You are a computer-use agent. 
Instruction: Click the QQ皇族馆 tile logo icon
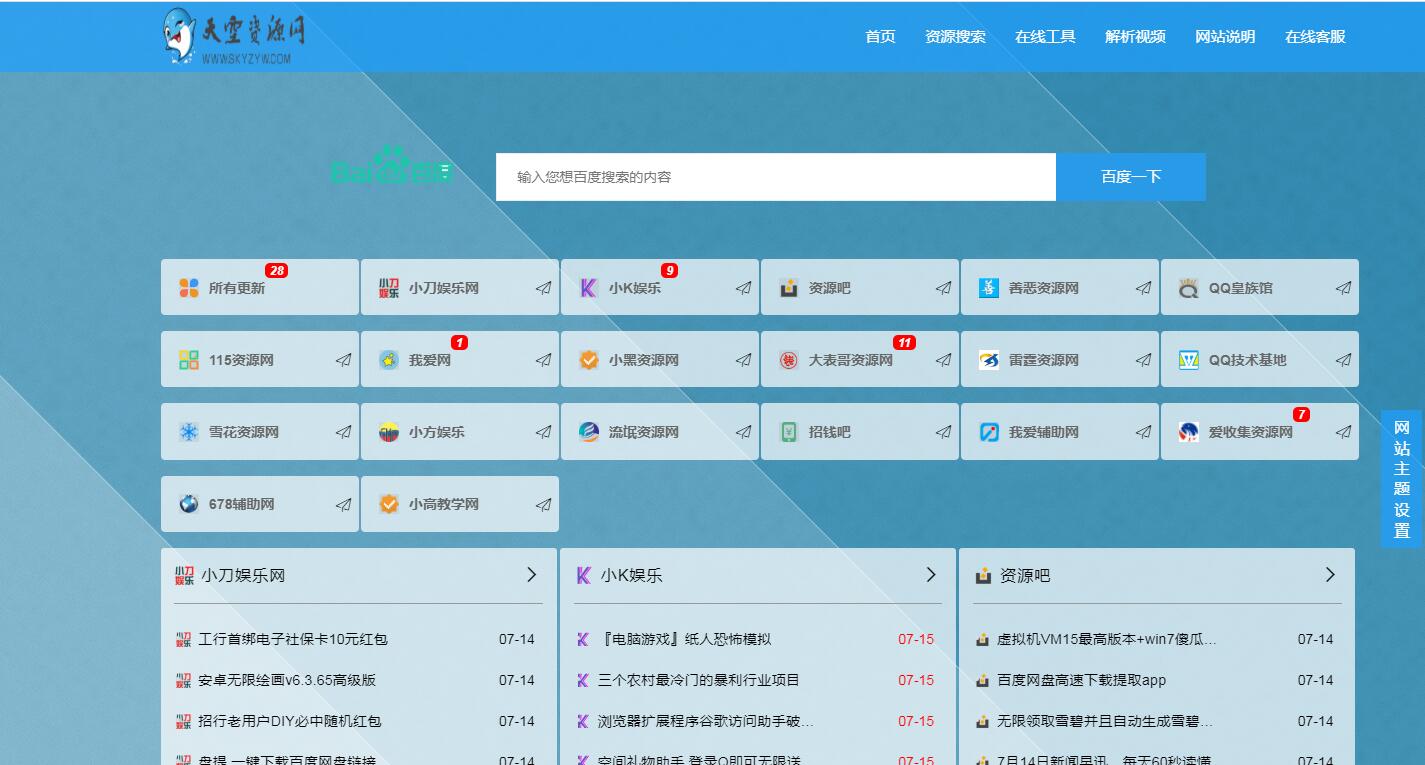pyautogui.click(x=1189, y=288)
